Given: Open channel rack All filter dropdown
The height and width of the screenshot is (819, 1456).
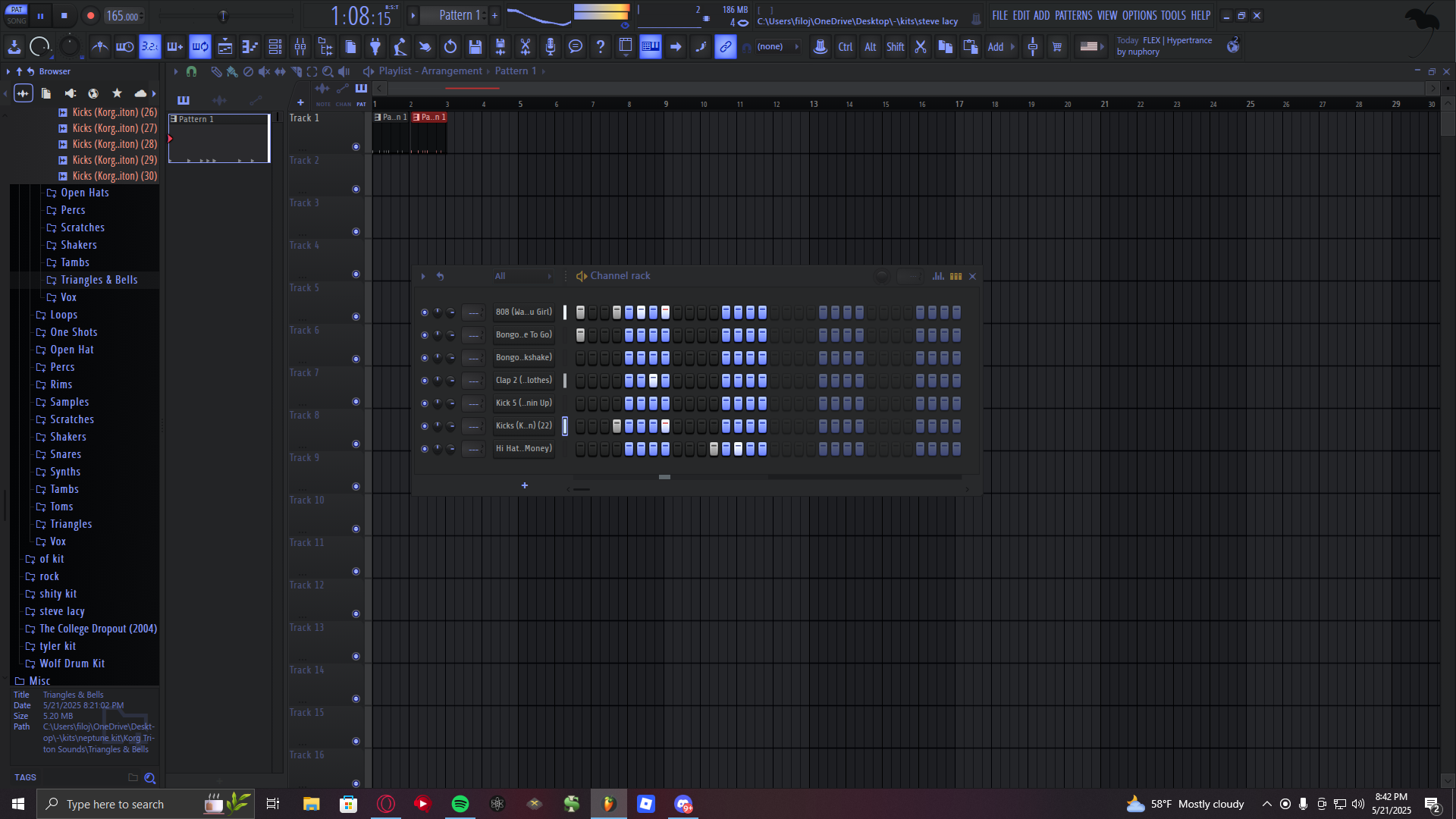Looking at the screenshot, I should pos(522,276).
